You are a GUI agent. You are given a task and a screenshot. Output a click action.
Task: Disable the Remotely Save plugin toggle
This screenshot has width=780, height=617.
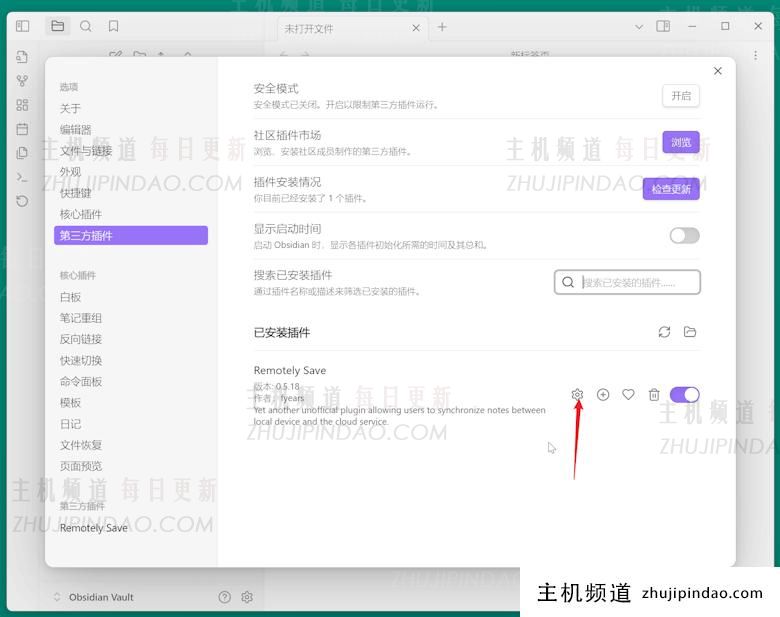684,395
